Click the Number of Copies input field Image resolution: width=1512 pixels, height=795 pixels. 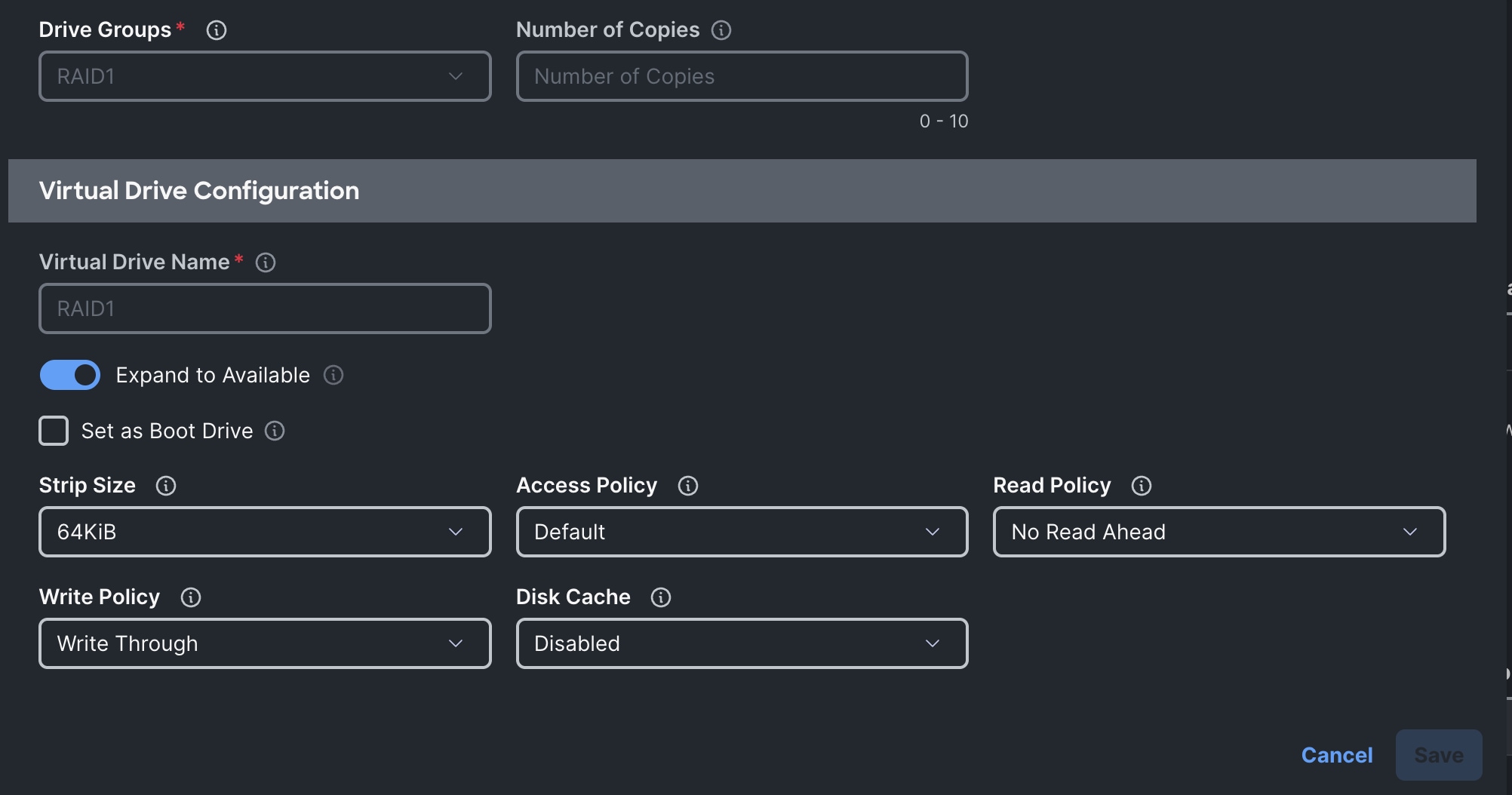(x=742, y=76)
